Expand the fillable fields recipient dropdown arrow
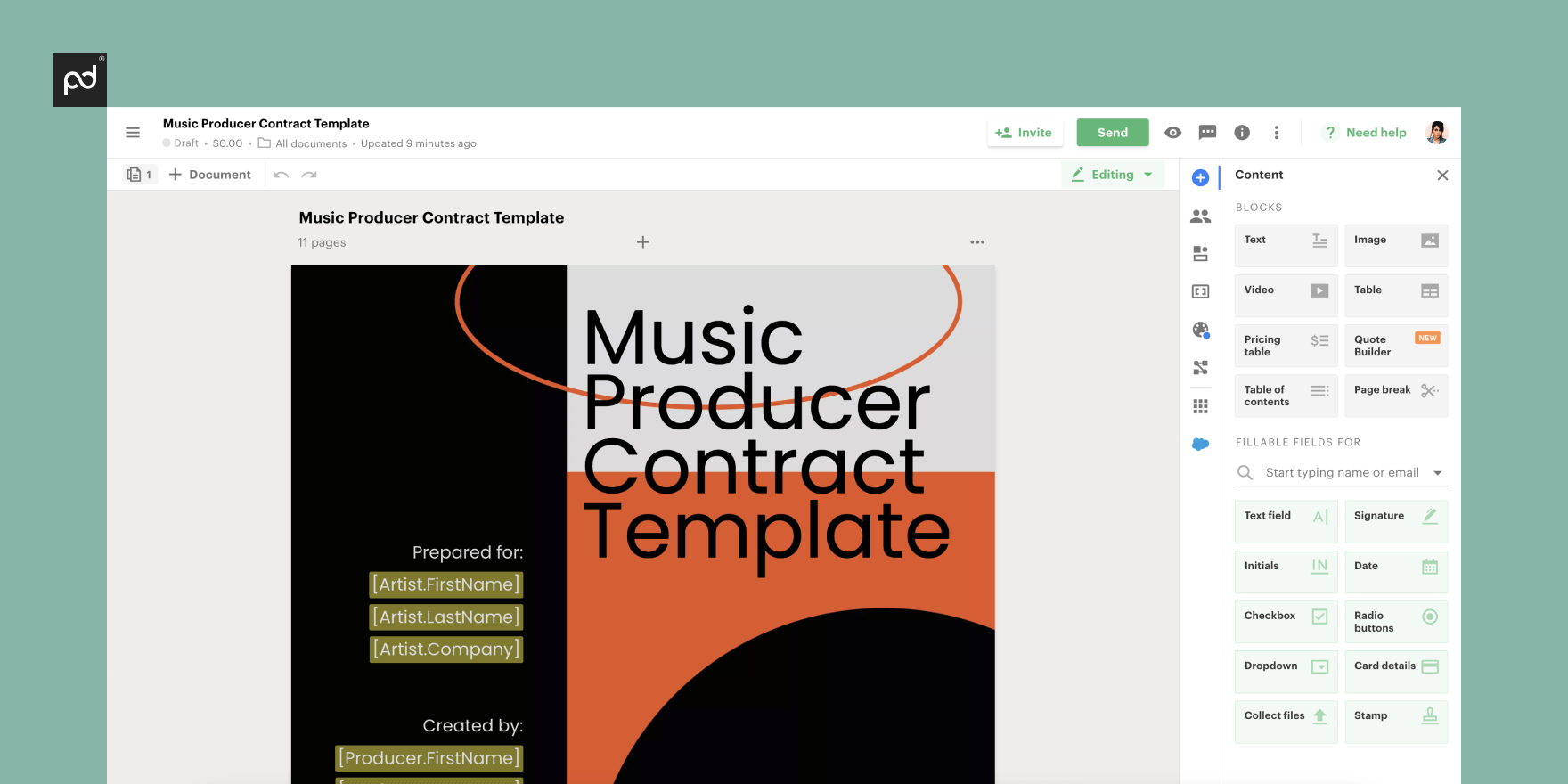1568x784 pixels. 1437,473
